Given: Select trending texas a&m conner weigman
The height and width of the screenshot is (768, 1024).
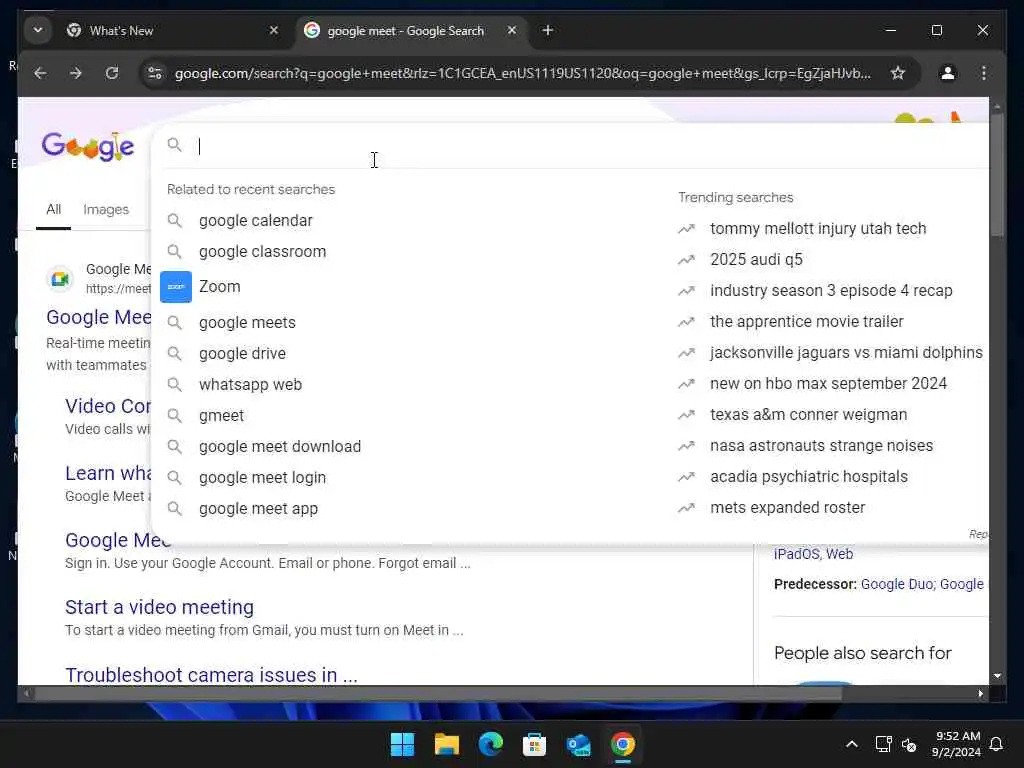Looking at the screenshot, I should pyautogui.click(x=808, y=415).
